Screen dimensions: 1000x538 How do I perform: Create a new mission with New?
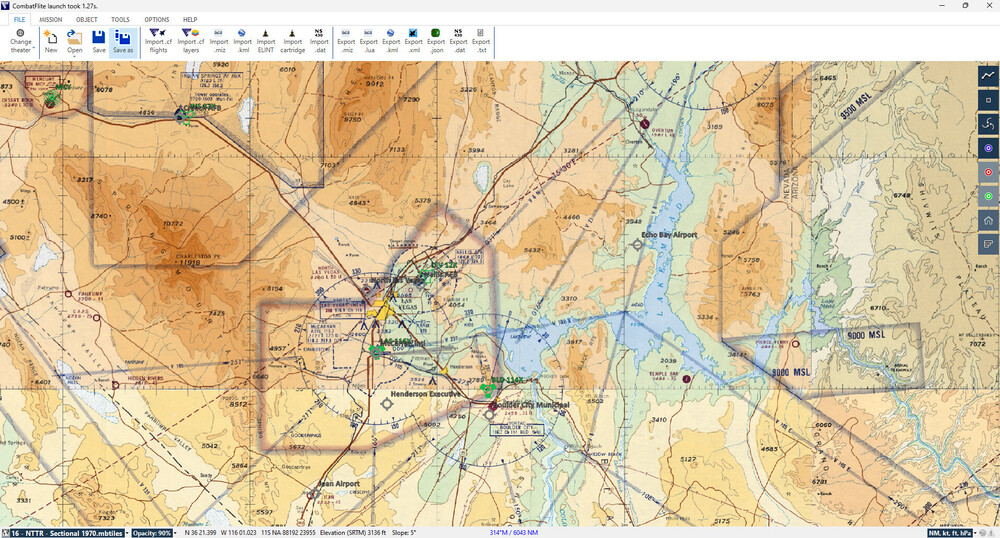pyautogui.click(x=50, y=40)
